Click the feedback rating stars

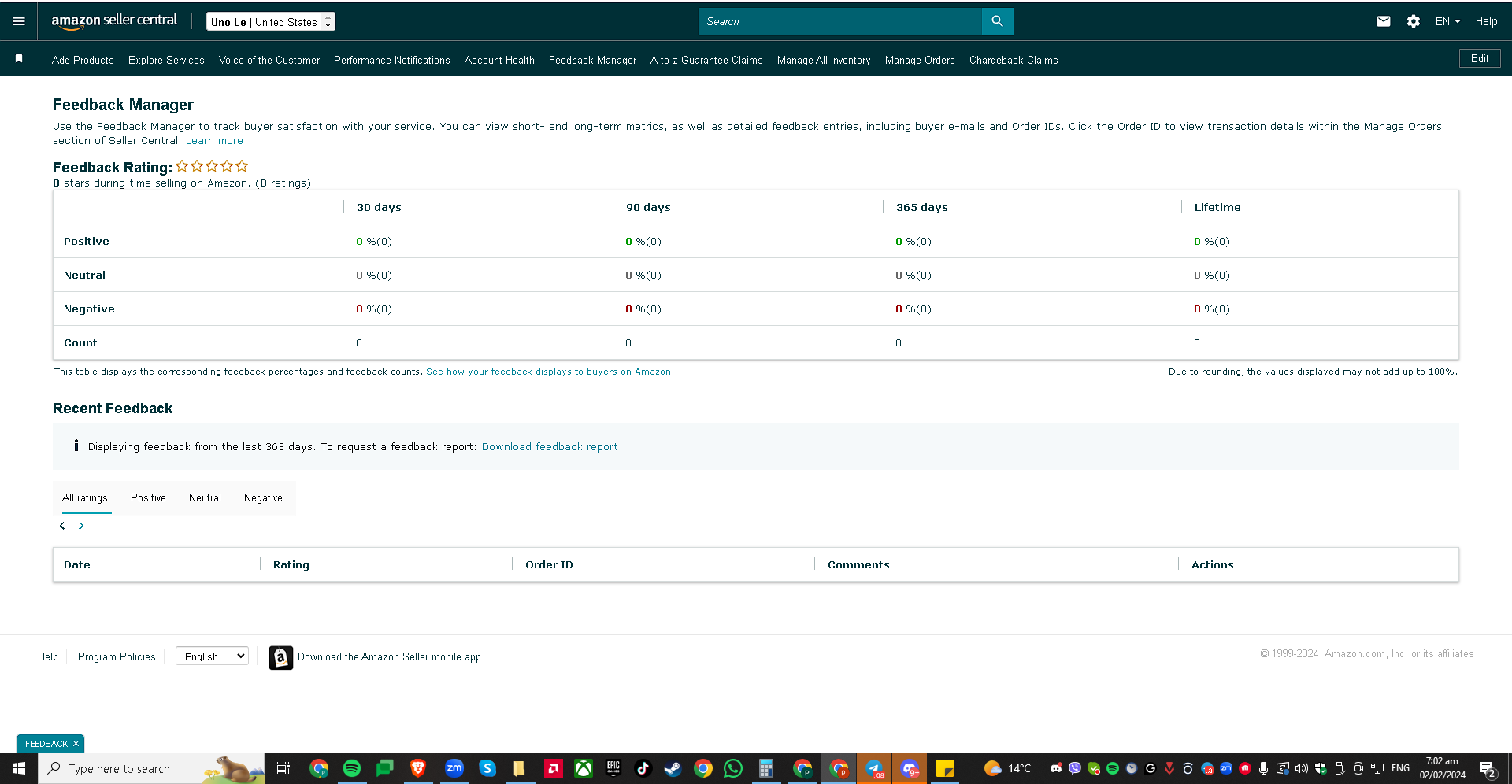click(212, 166)
